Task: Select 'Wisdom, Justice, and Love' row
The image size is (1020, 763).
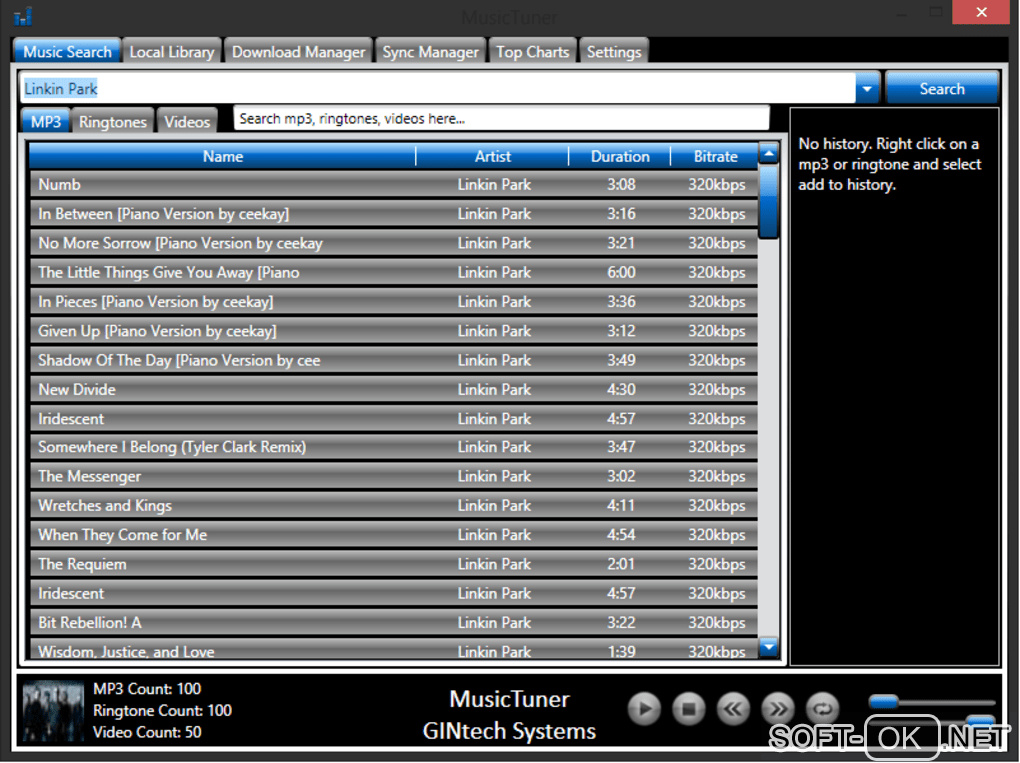Action: click(394, 649)
